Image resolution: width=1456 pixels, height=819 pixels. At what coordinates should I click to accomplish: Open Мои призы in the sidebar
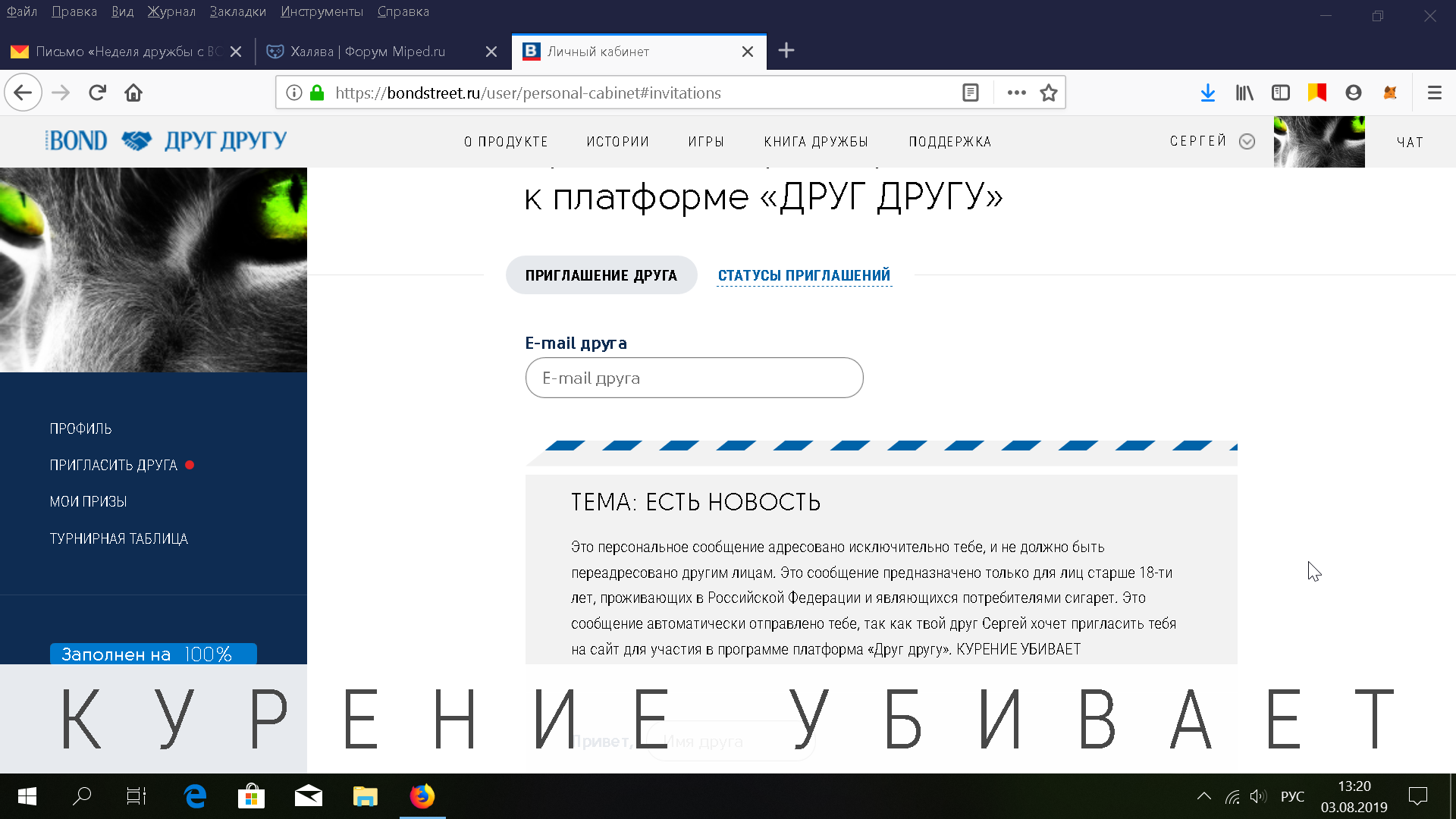(88, 501)
